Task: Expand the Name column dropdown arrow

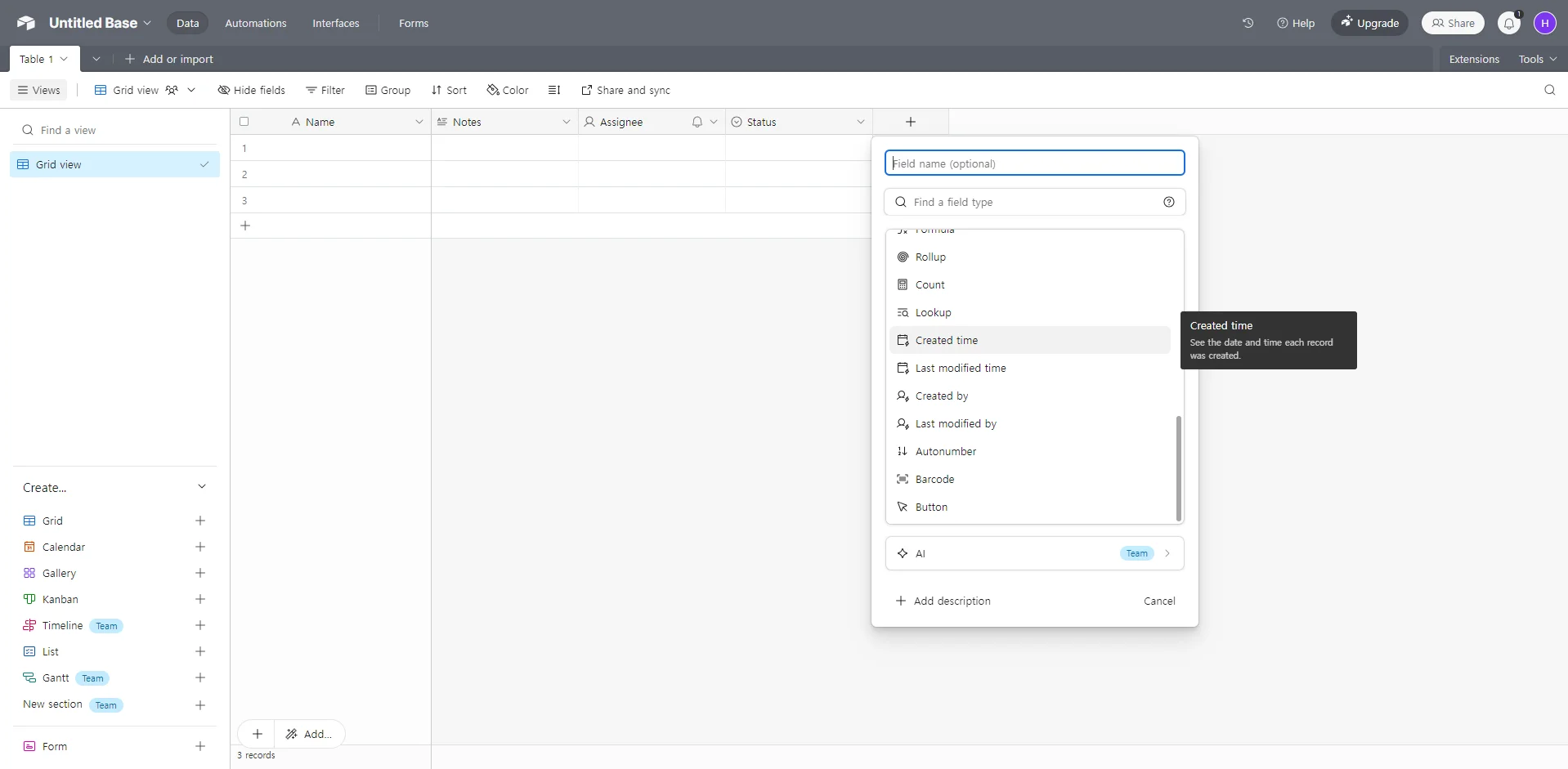Action: pos(419,122)
